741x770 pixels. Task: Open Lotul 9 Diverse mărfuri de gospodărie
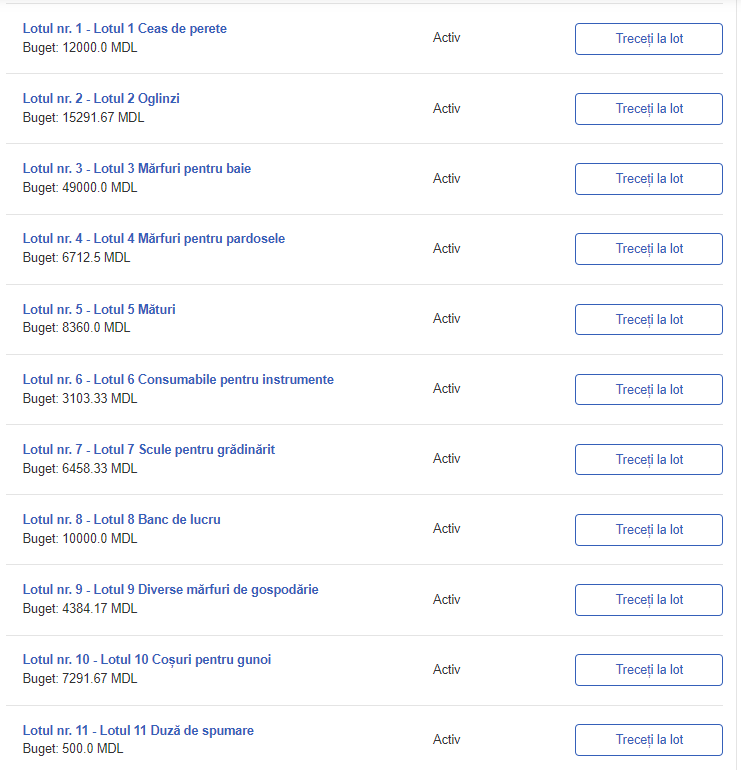(170, 589)
